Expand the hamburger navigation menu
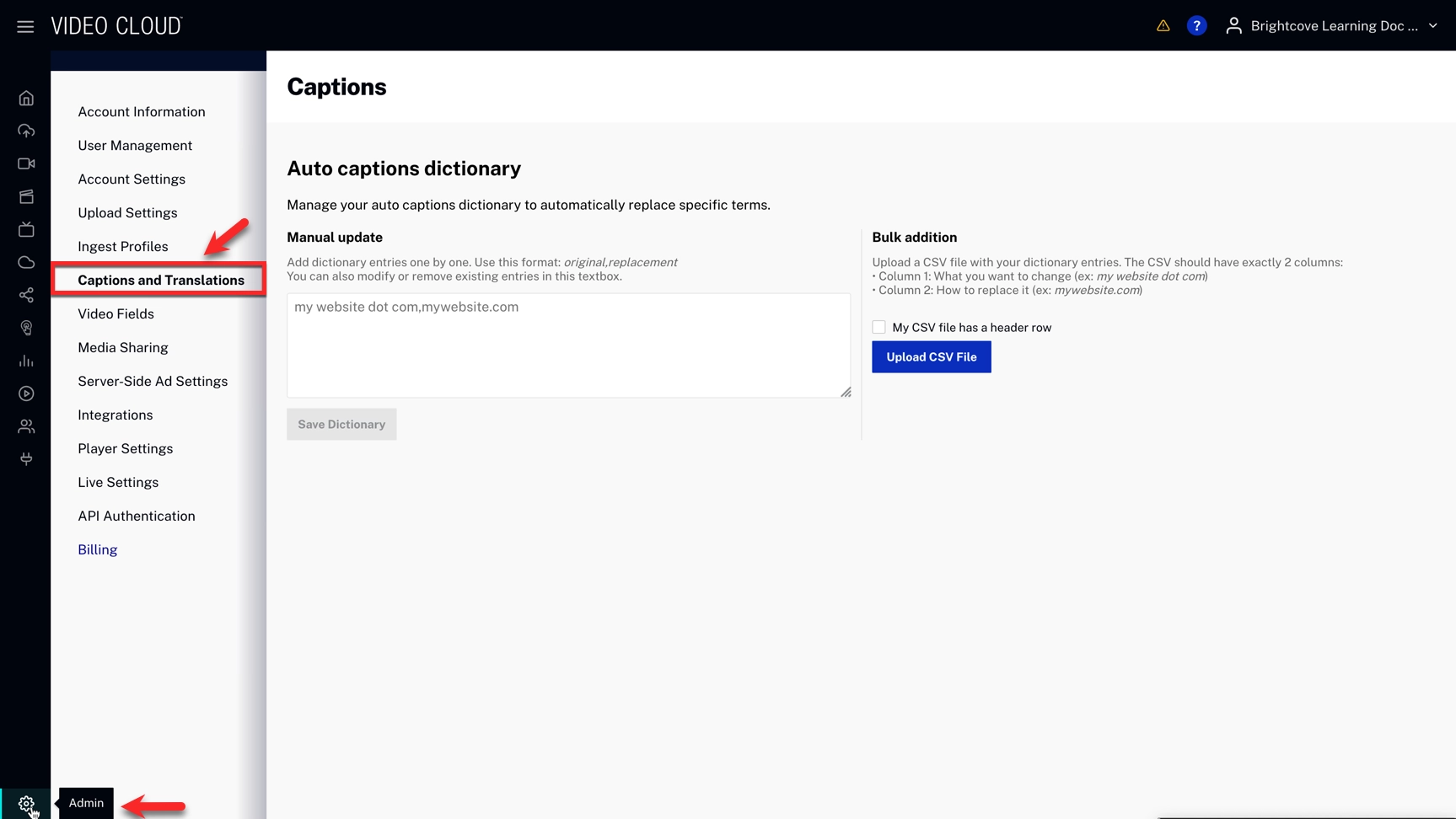Viewport: 1456px width, 819px height. (25, 26)
